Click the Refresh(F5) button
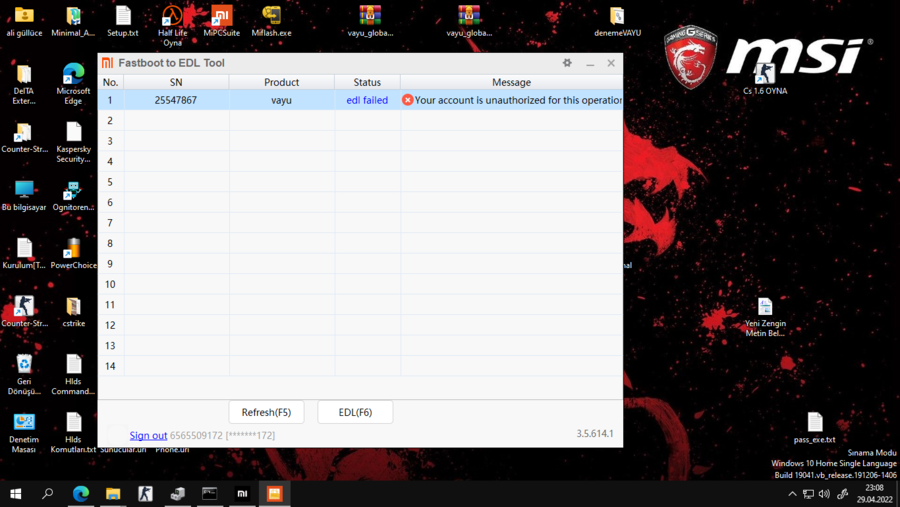The height and width of the screenshot is (507, 900). click(x=266, y=412)
